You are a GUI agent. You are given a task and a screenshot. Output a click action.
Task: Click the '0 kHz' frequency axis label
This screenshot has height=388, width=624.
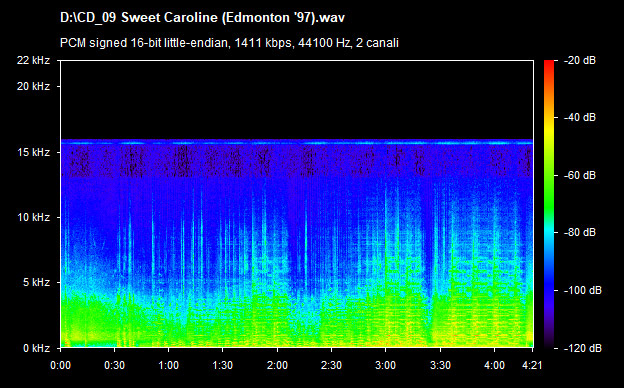[36, 348]
